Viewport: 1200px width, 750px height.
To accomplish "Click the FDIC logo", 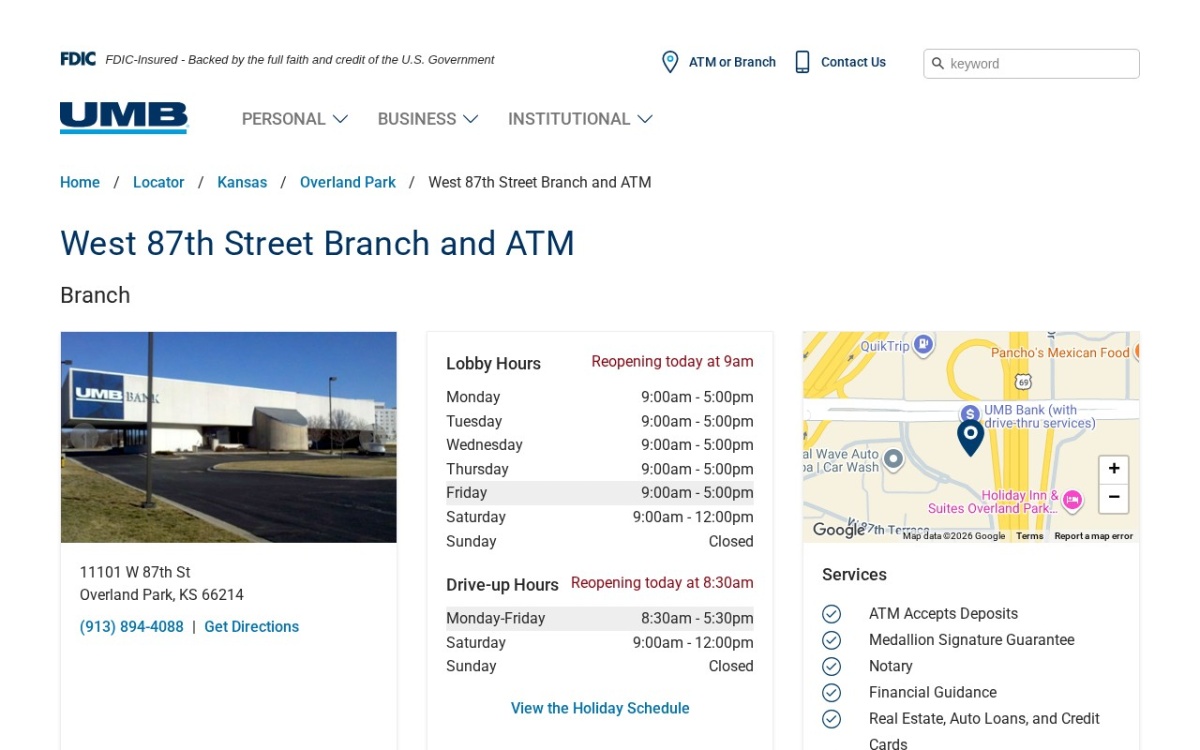I will (78, 59).
